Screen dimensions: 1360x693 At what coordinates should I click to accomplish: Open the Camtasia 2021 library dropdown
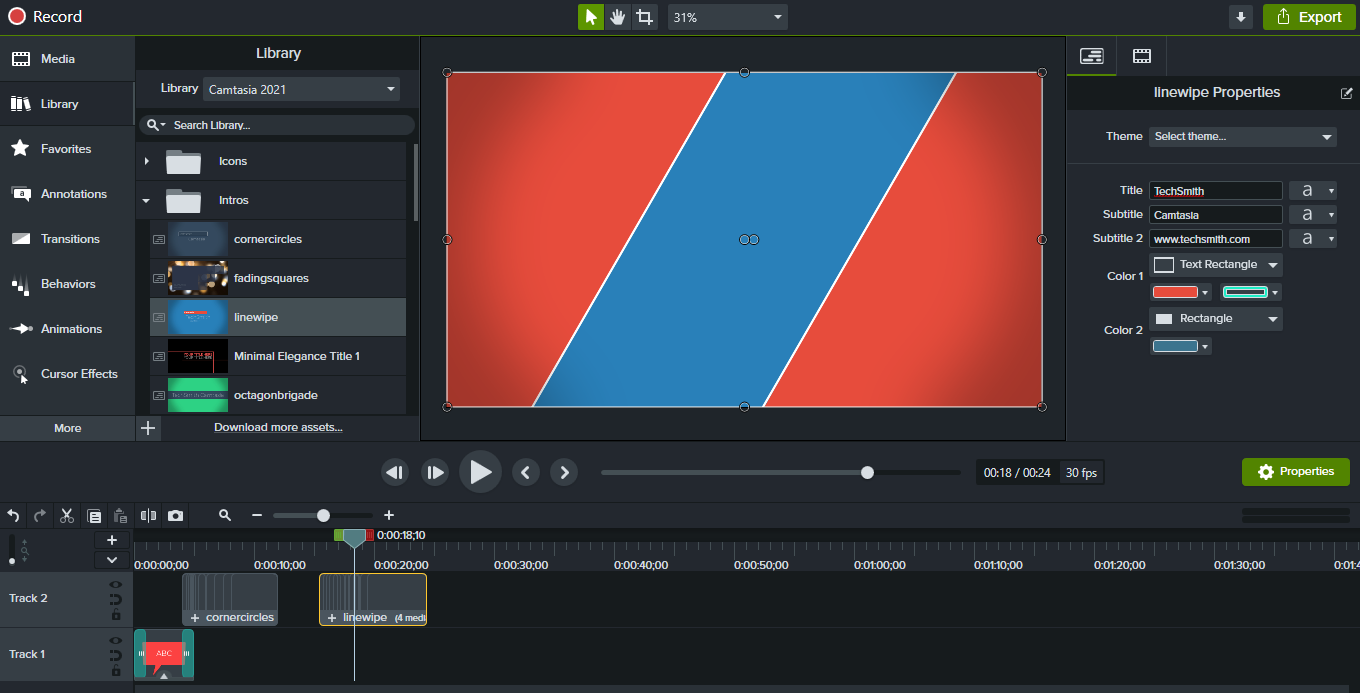pos(301,89)
